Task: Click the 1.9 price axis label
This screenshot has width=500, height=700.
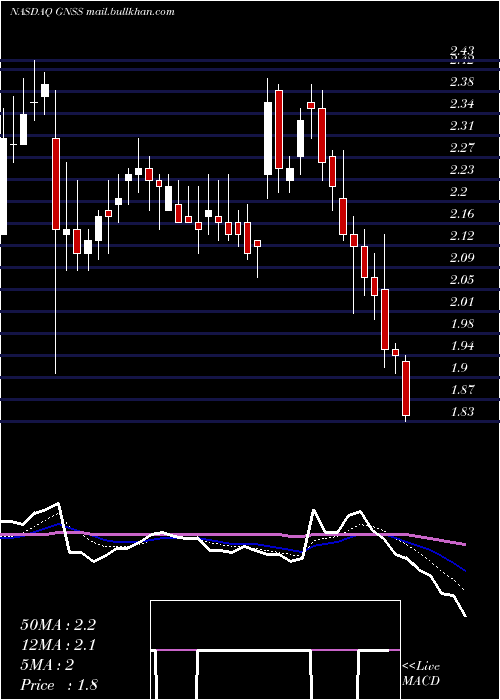Action: pos(458,368)
